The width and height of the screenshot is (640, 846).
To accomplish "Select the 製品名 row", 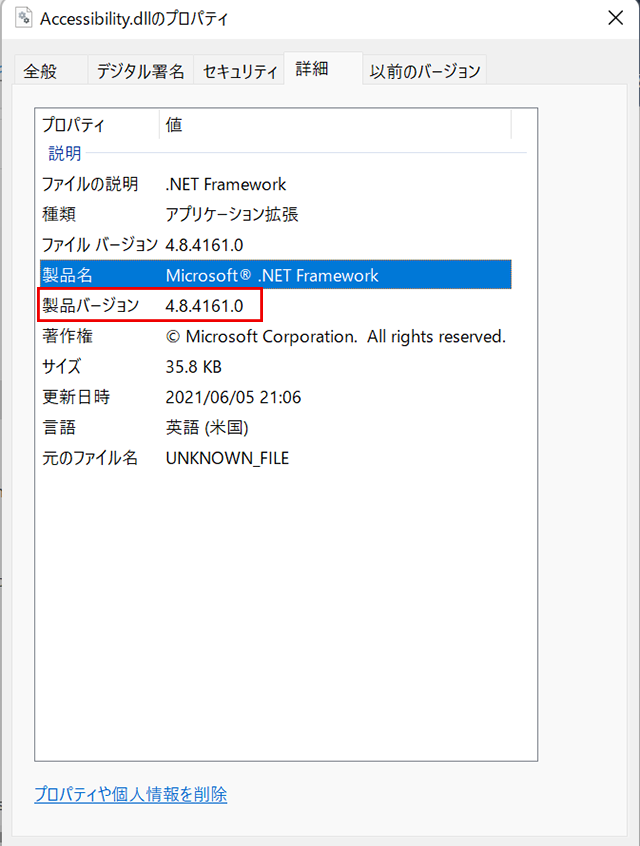I will (x=275, y=275).
